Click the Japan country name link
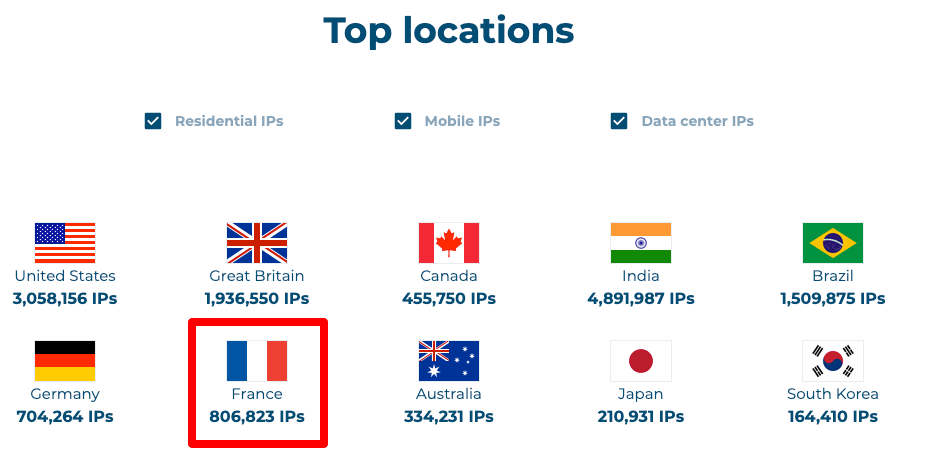 [641, 394]
